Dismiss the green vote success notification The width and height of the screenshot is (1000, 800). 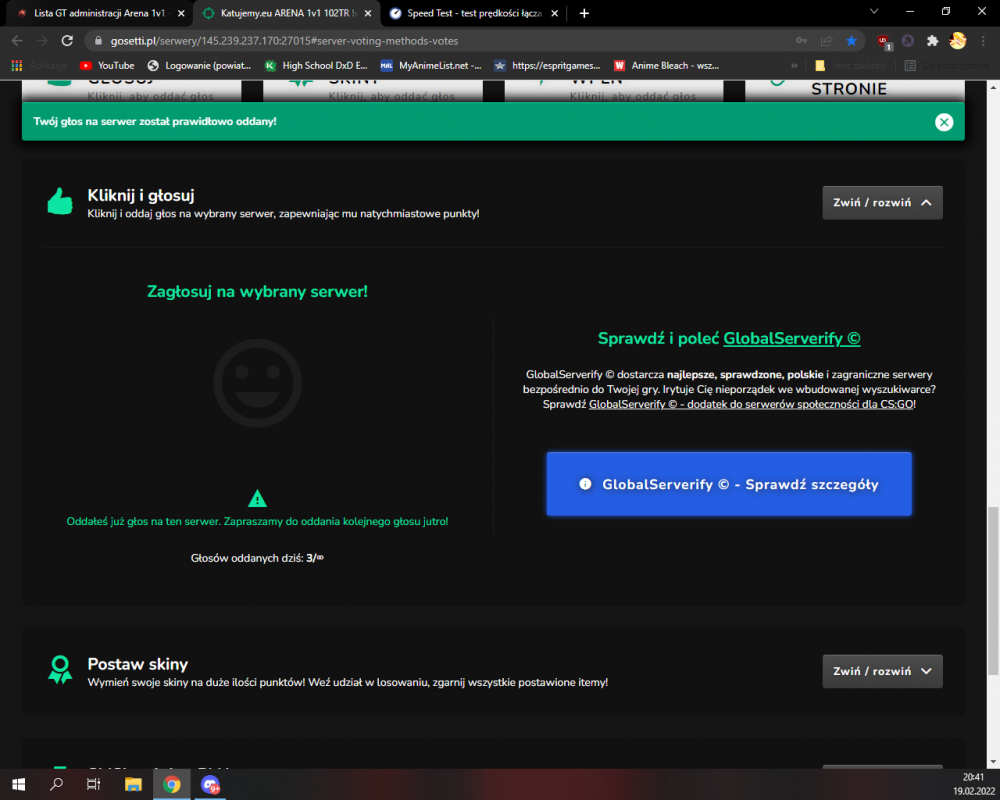944,122
